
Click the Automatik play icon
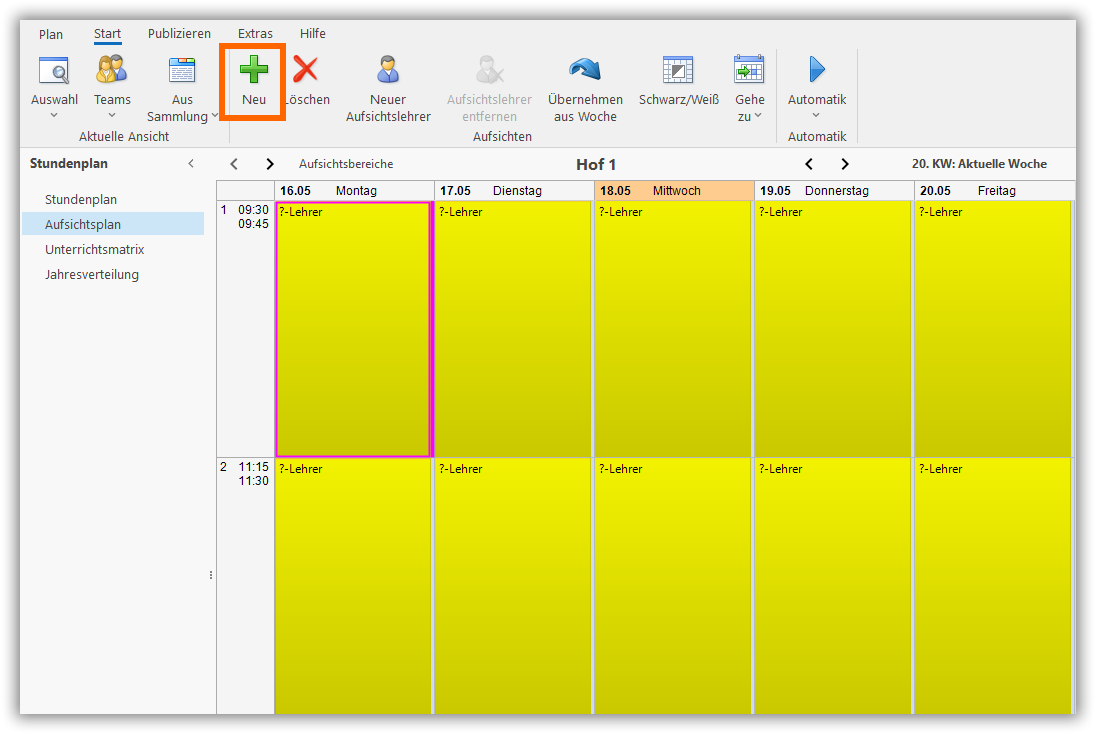click(x=817, y=70)
